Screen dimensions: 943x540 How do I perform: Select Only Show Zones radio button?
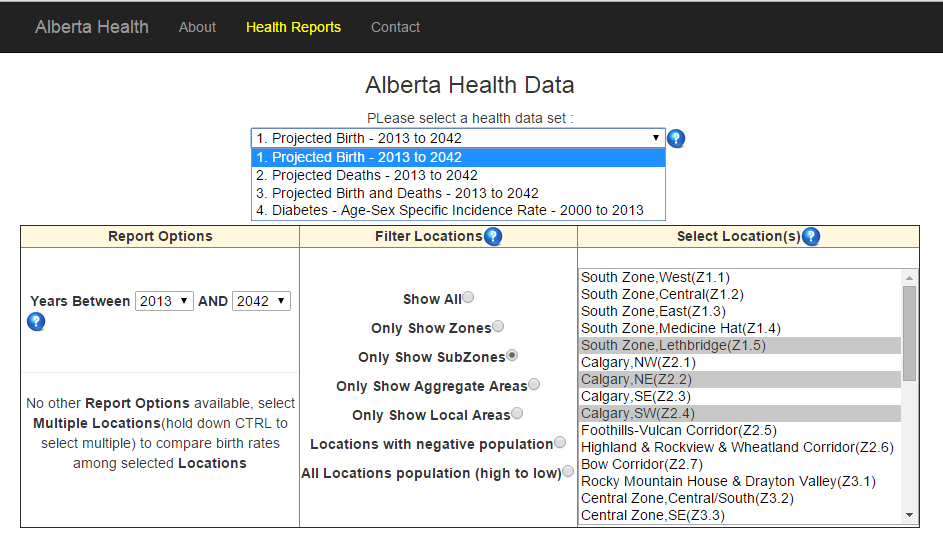498,326
